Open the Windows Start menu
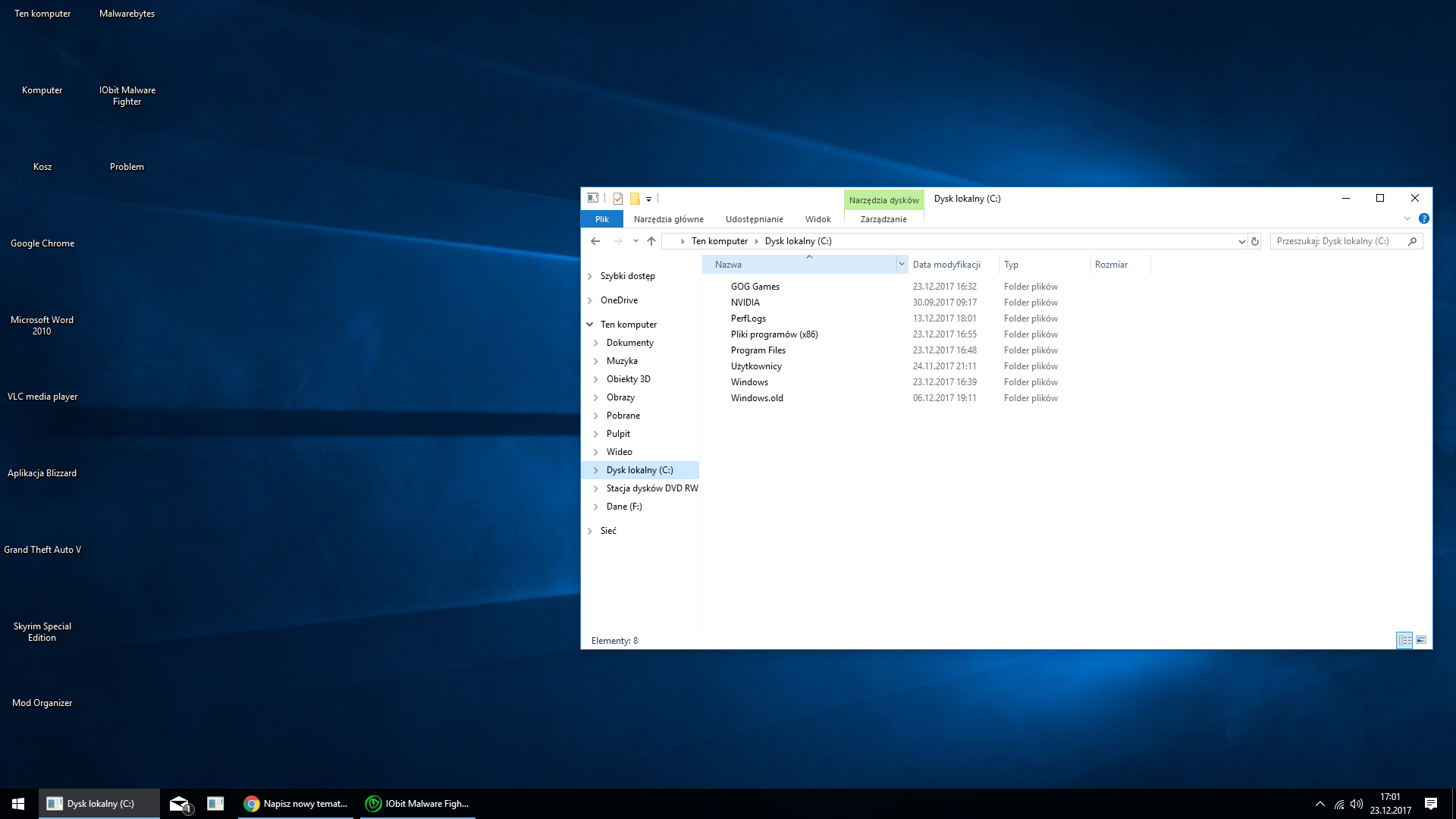1456x819 pixels. coord(18,804)
